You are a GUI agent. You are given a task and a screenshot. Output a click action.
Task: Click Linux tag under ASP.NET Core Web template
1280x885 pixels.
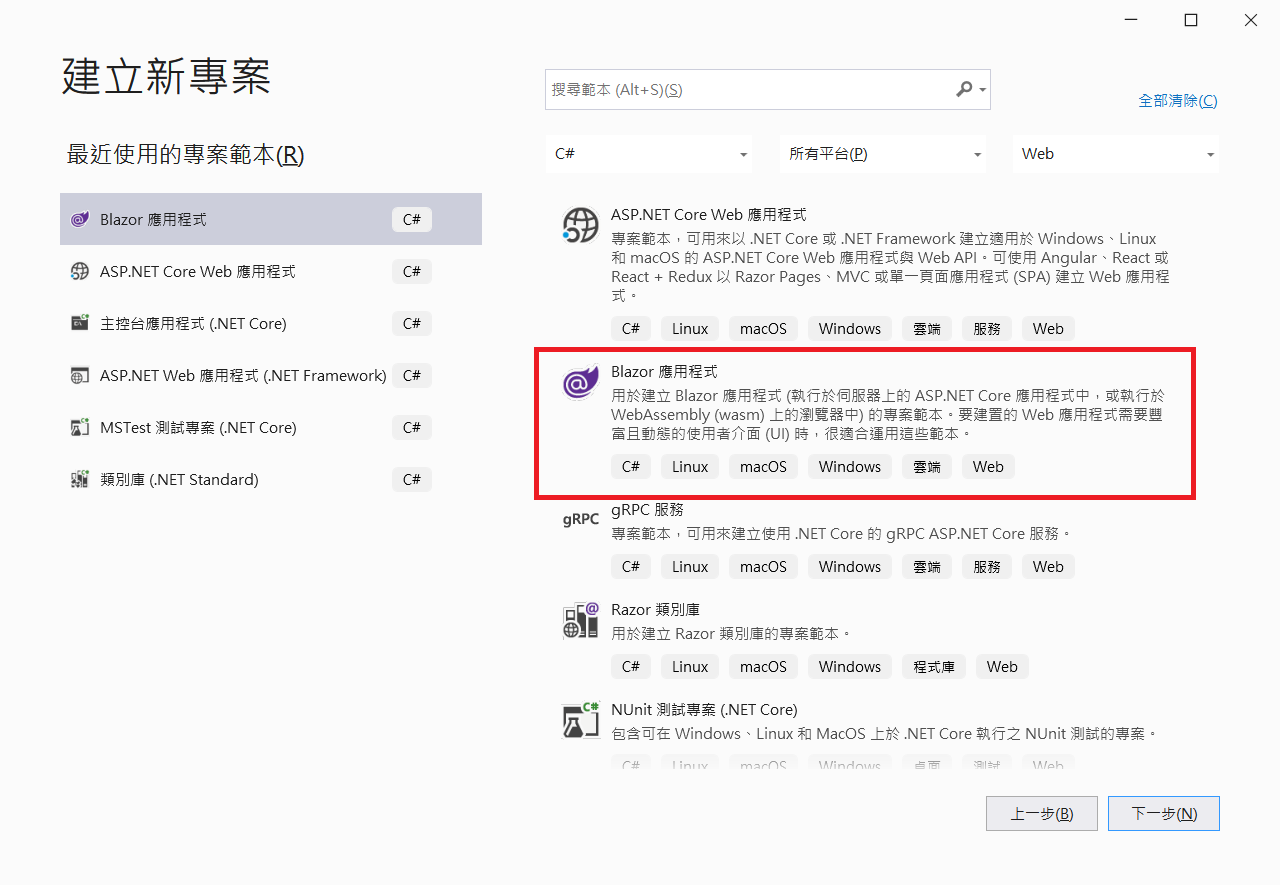(690, 328)
